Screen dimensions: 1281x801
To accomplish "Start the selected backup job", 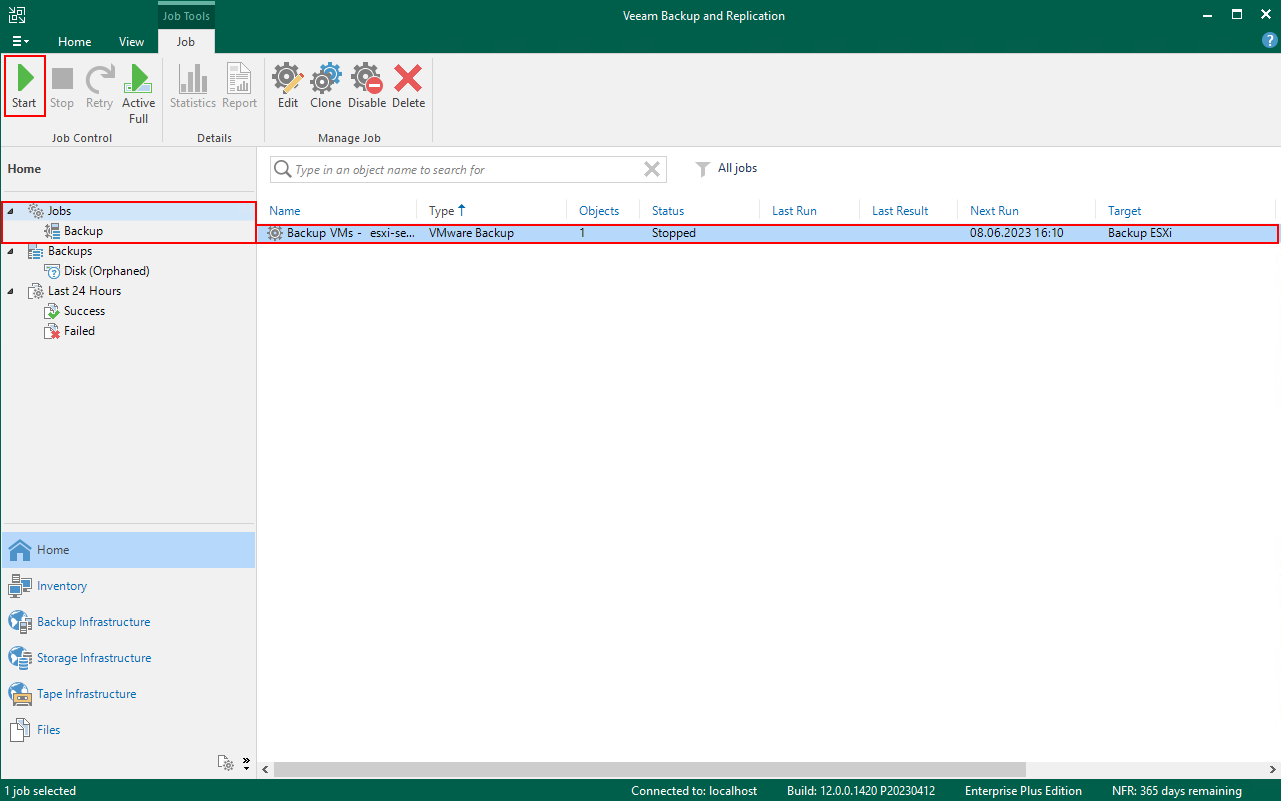I will [x=24, y=87].
